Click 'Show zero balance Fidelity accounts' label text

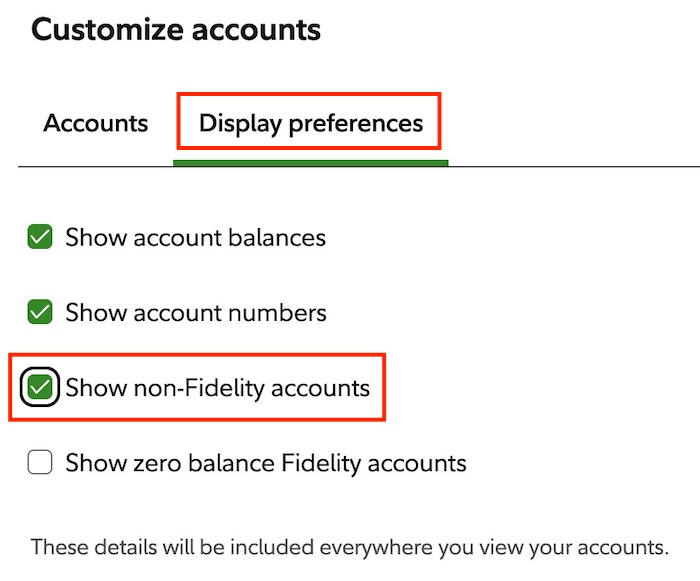tap(266, 463)
